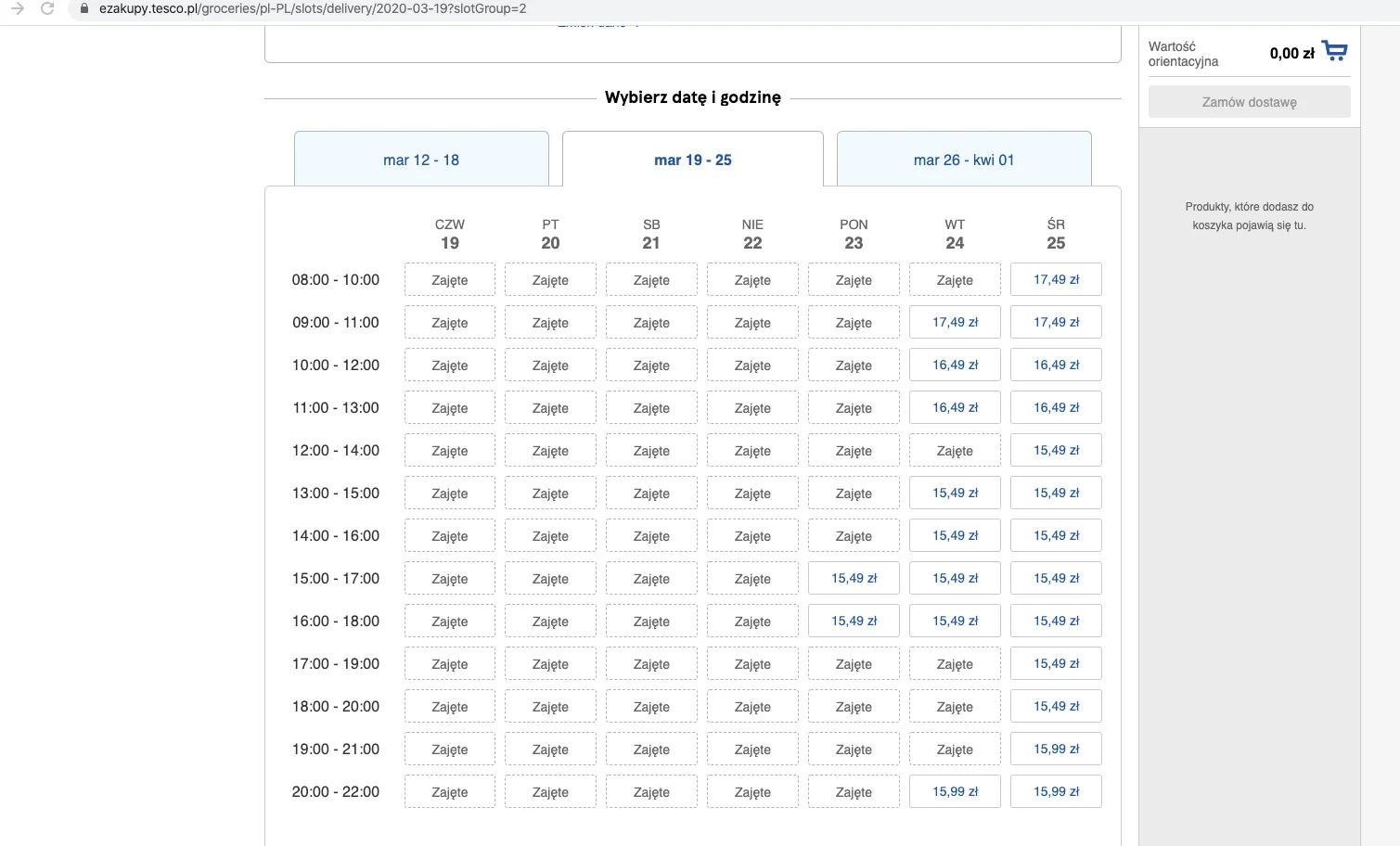Screen dimensions: 1400x846
Task: Select Tuesday 24 slot 11:00 - 13:00
Action: [955, 407]
